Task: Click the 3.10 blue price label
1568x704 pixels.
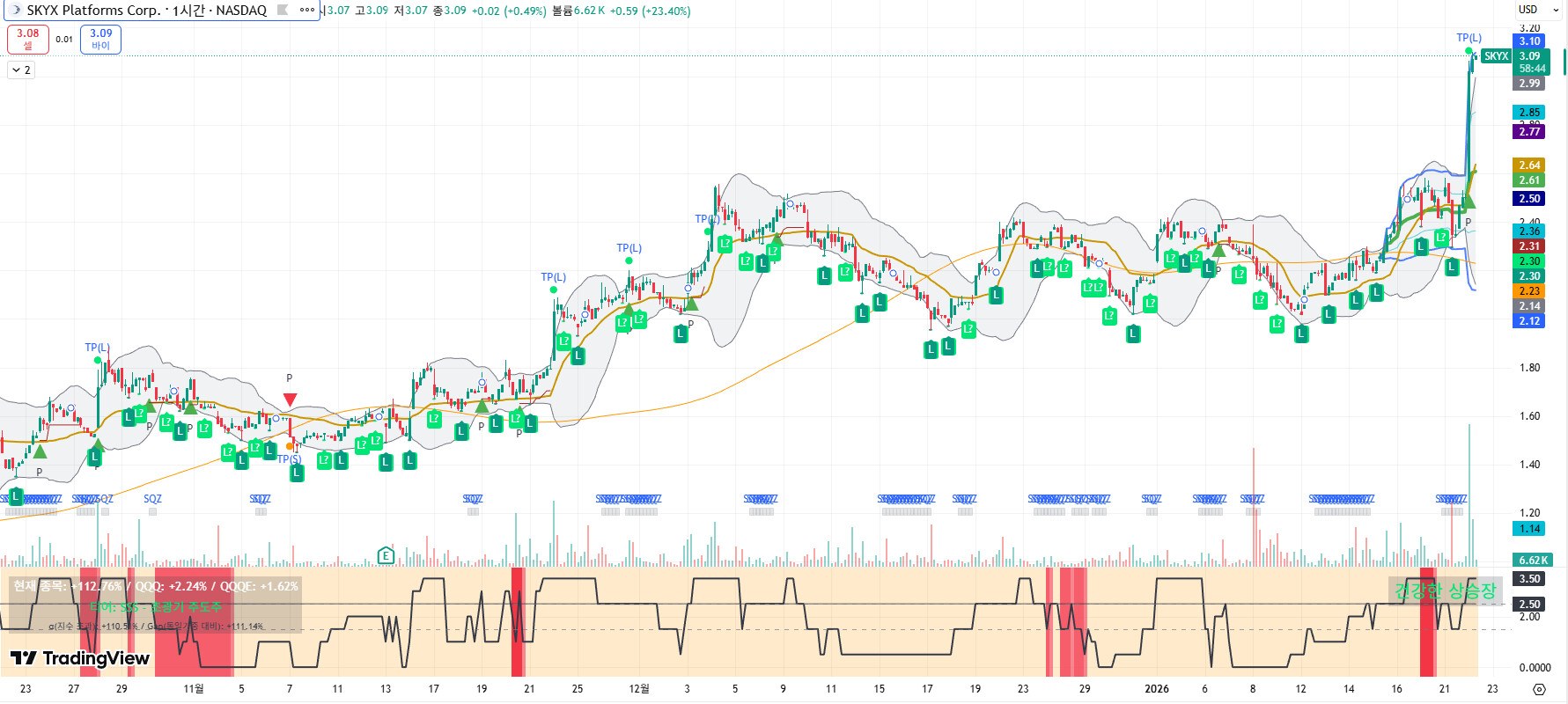Action: pos(1530,41)
